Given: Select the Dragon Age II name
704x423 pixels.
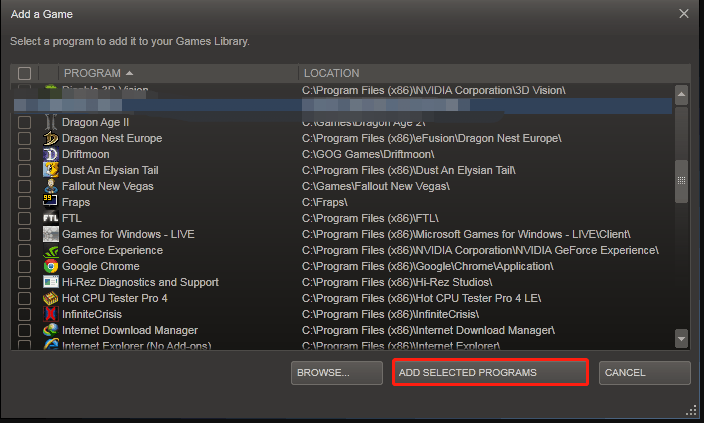Looking at the screenshot, I should click(x=95, y=122).
